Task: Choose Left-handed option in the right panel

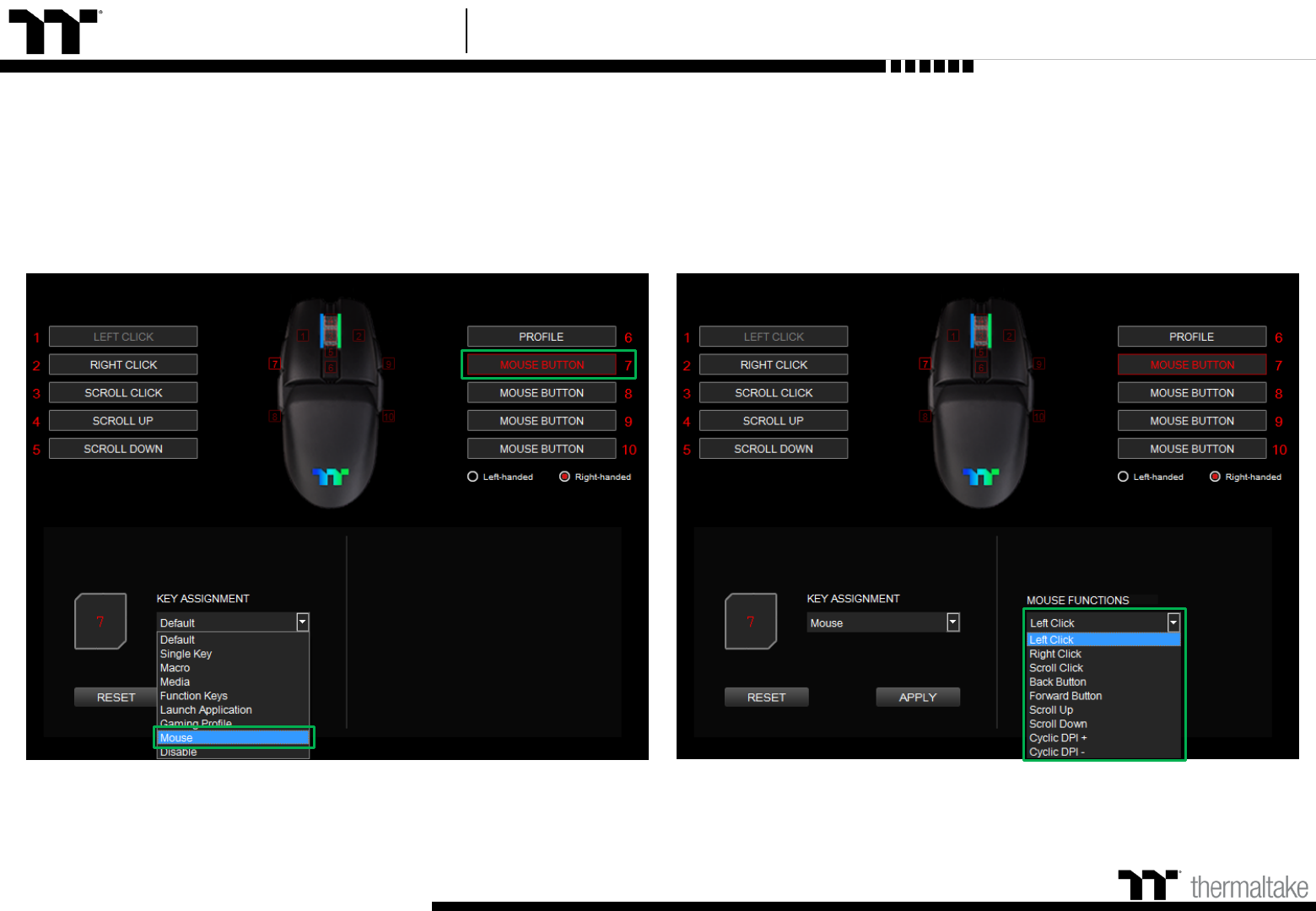Action: pyautogui.click(x=1124, y=477)
